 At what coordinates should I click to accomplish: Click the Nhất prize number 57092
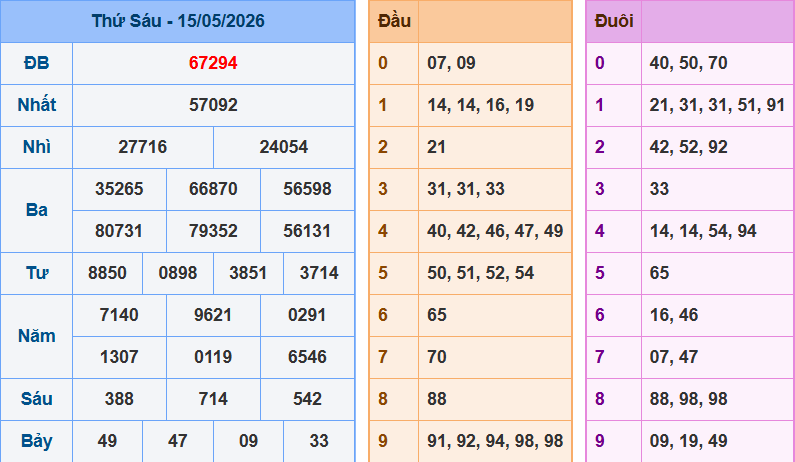[x=213, y=105]
